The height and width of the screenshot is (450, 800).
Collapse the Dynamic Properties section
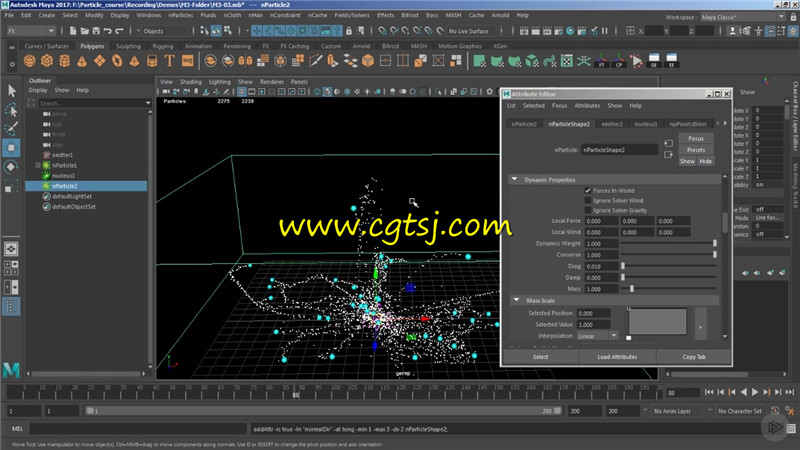(514, 180)
